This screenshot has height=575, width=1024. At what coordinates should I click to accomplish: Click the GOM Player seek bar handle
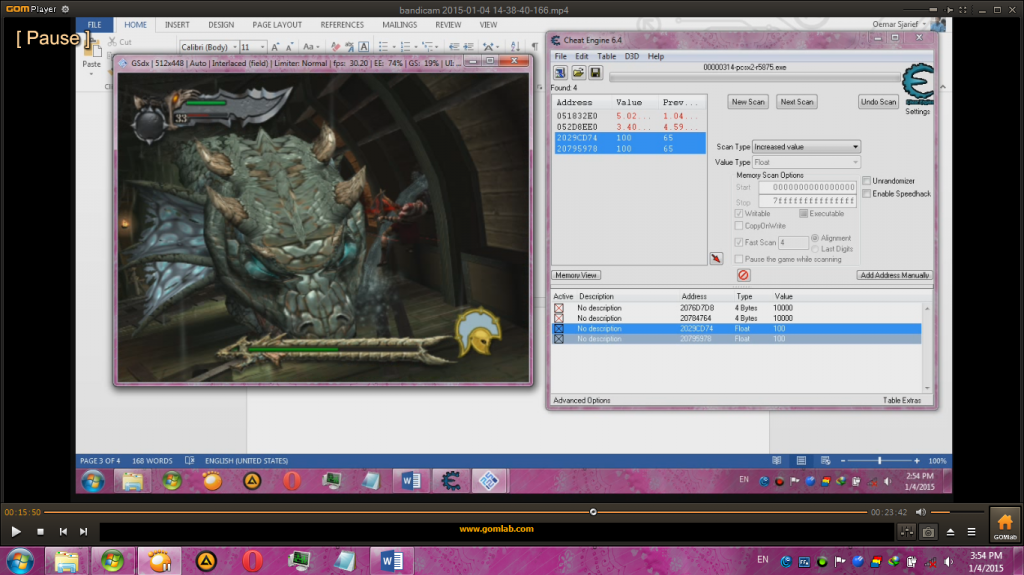pos(593,512)
